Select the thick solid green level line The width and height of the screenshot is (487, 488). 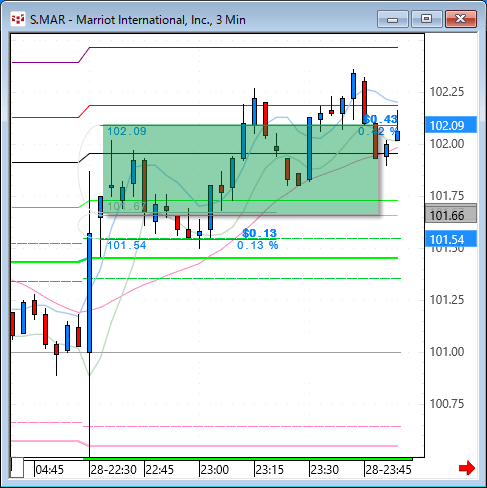point(243,258)
